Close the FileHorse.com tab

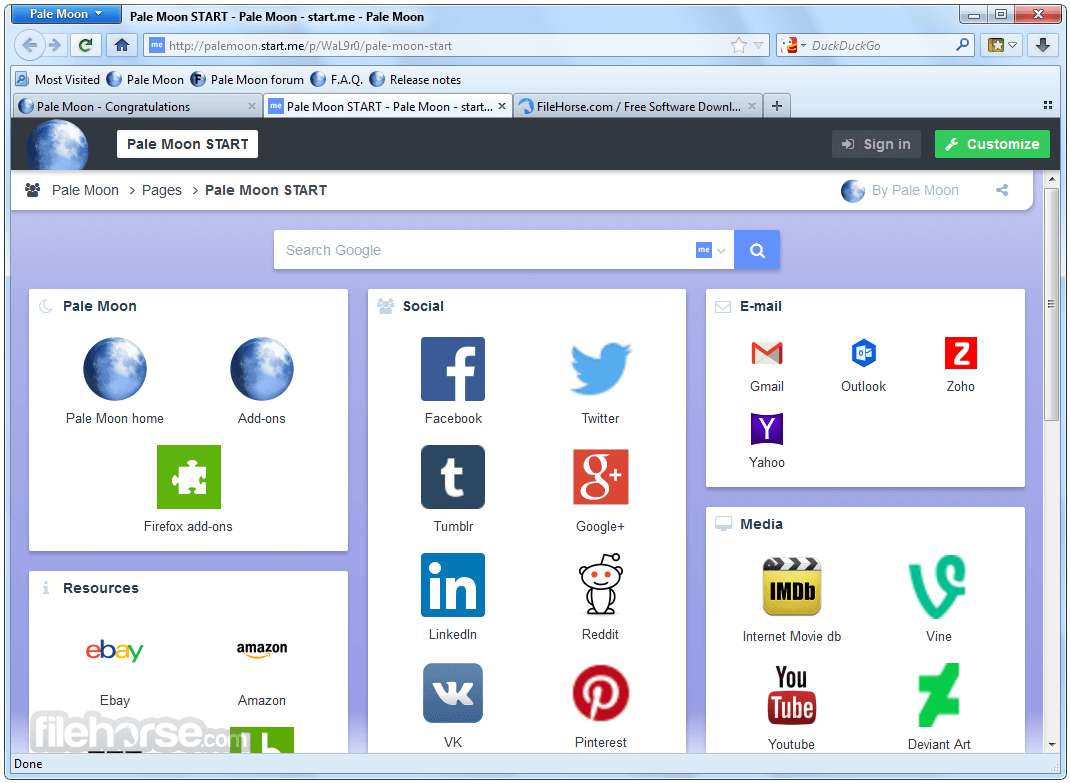point(751,106)
